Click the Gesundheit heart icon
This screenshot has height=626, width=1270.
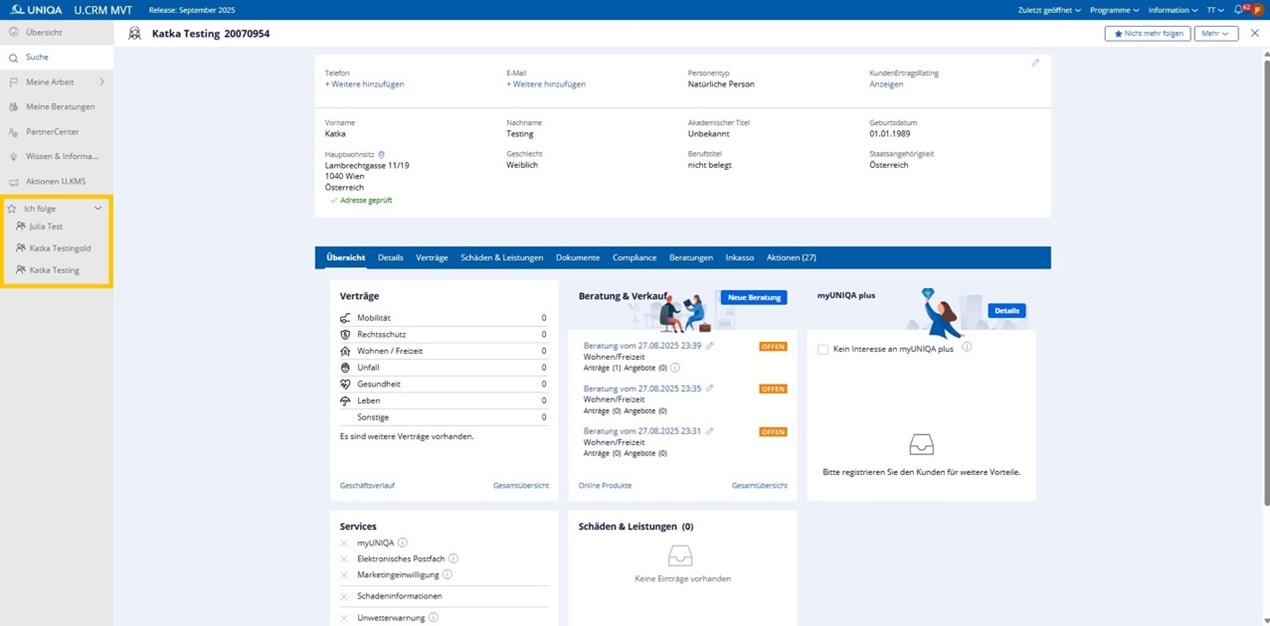point(345,384)
